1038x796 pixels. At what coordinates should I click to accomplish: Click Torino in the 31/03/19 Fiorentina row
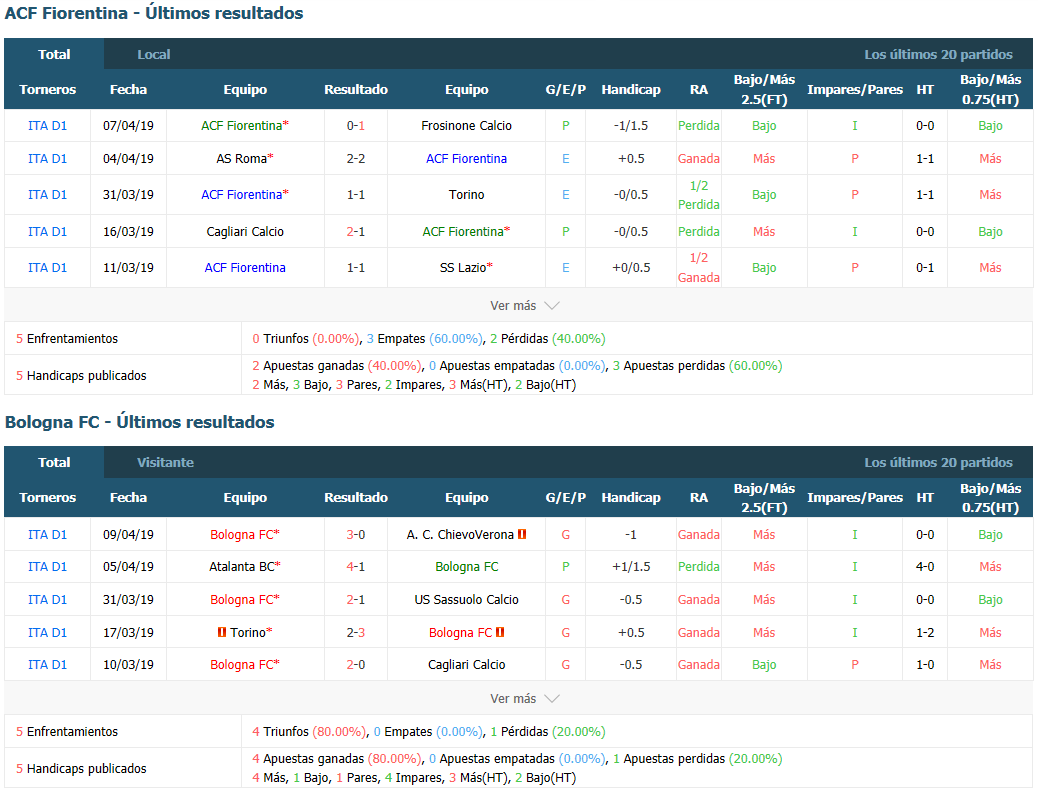pyautogui.click(x=467, y=195)
